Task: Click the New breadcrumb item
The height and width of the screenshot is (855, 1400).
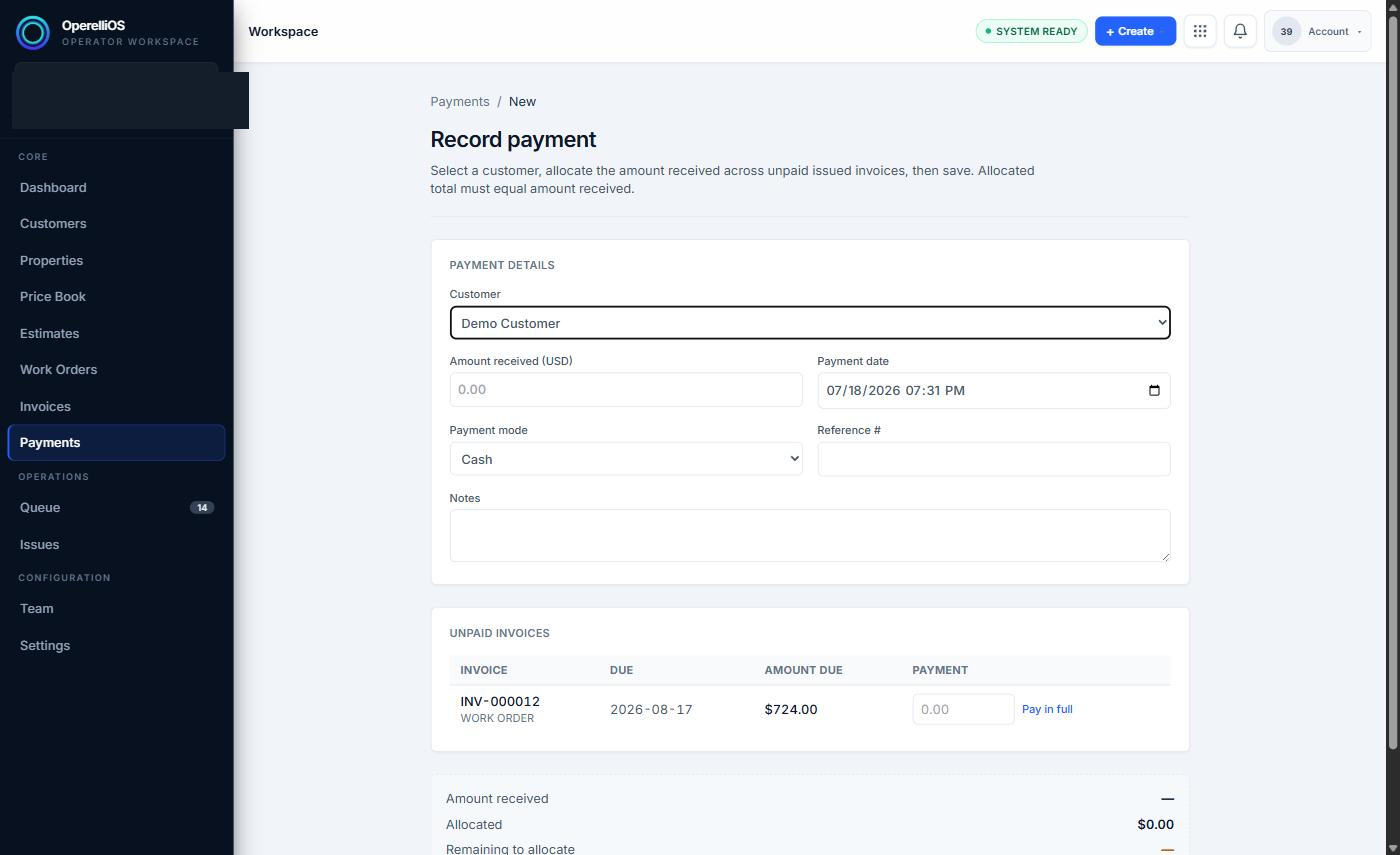Action: click(522, 102)
